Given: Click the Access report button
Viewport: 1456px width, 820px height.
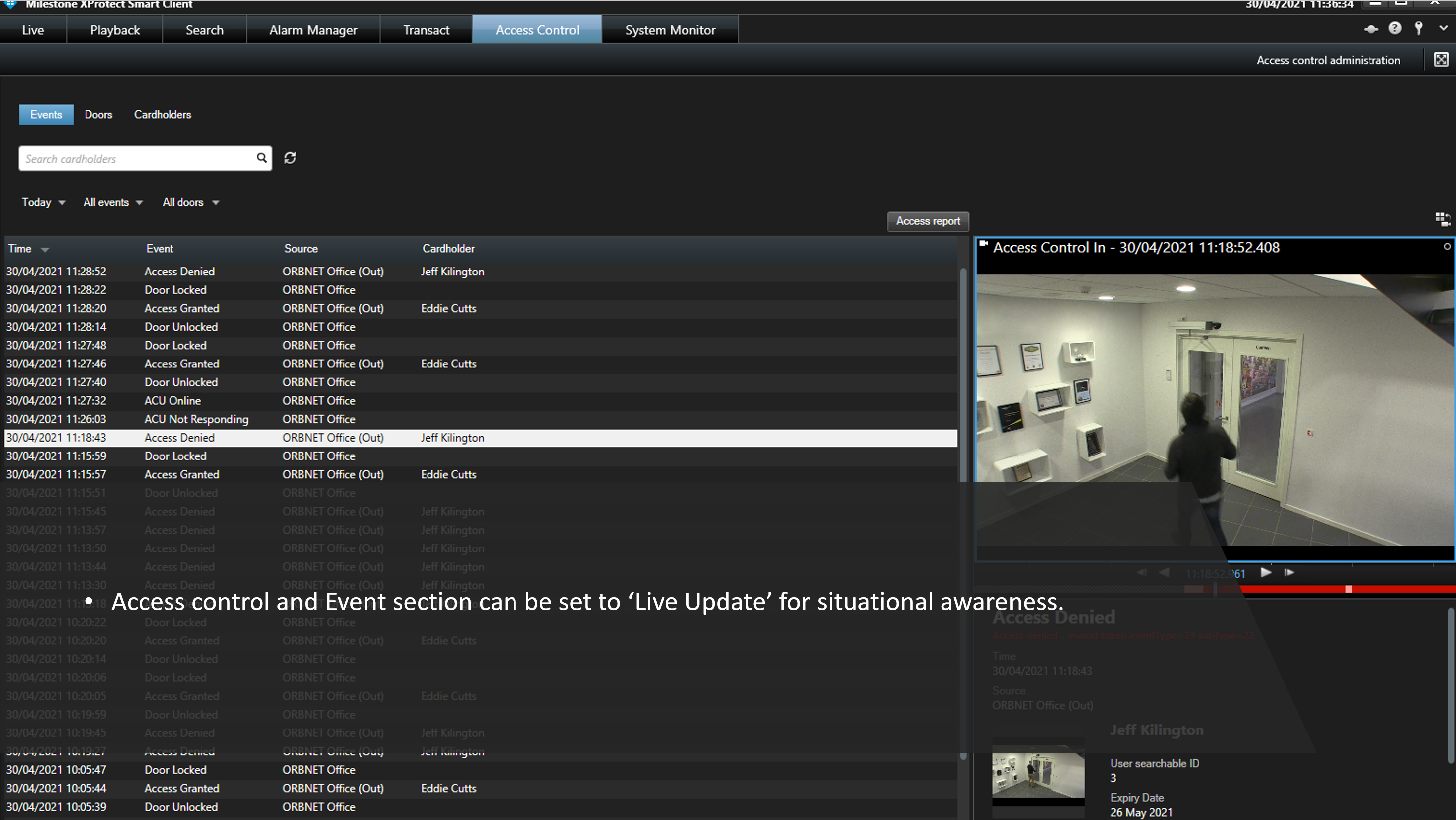Looking at the screenshot, I should click(928, 221).
